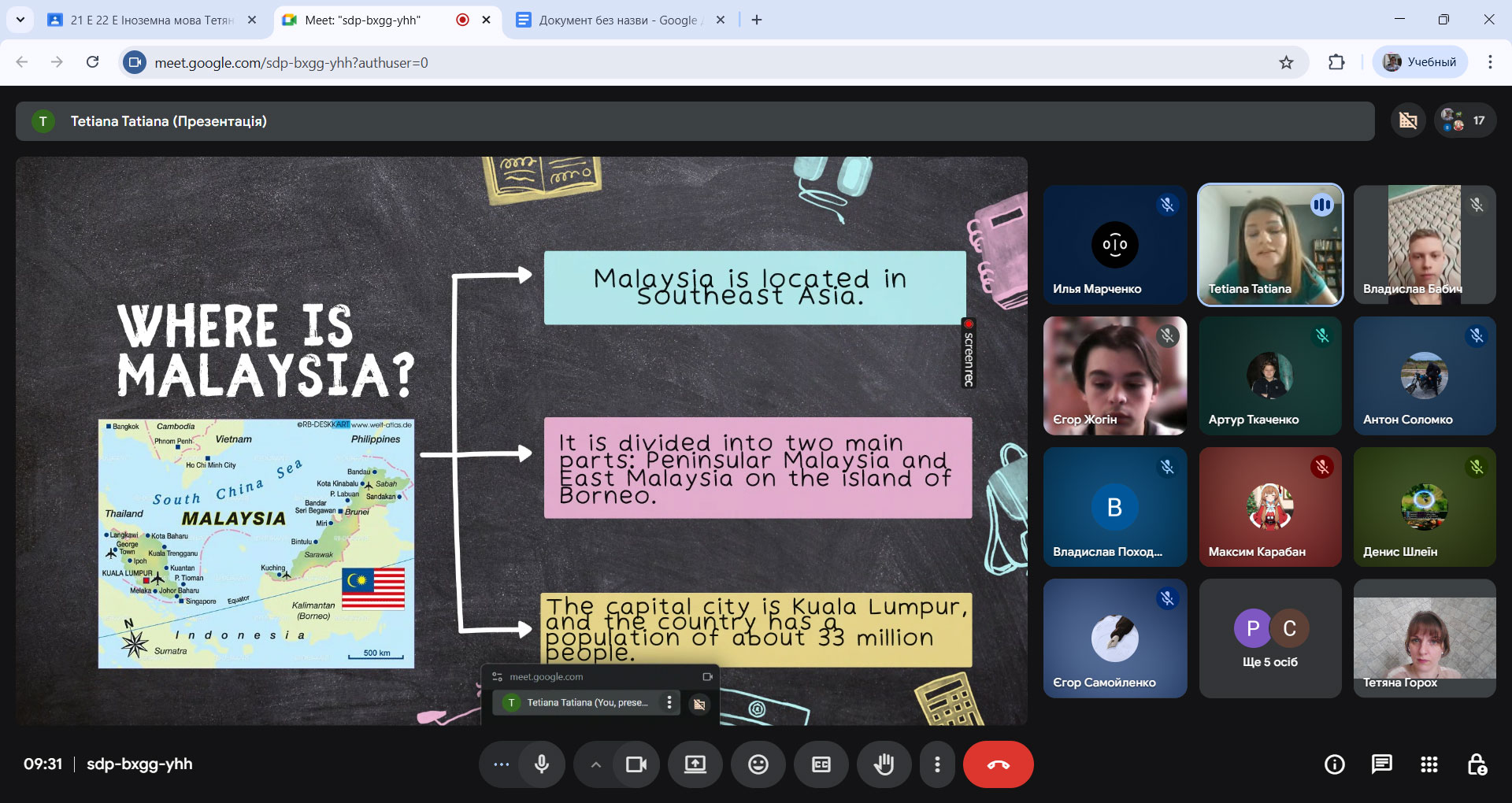1512x803 pixels.
Task: Select Tetiana Tatiana's video tile
Action: pyautogui.click(x=1269, y=245)
